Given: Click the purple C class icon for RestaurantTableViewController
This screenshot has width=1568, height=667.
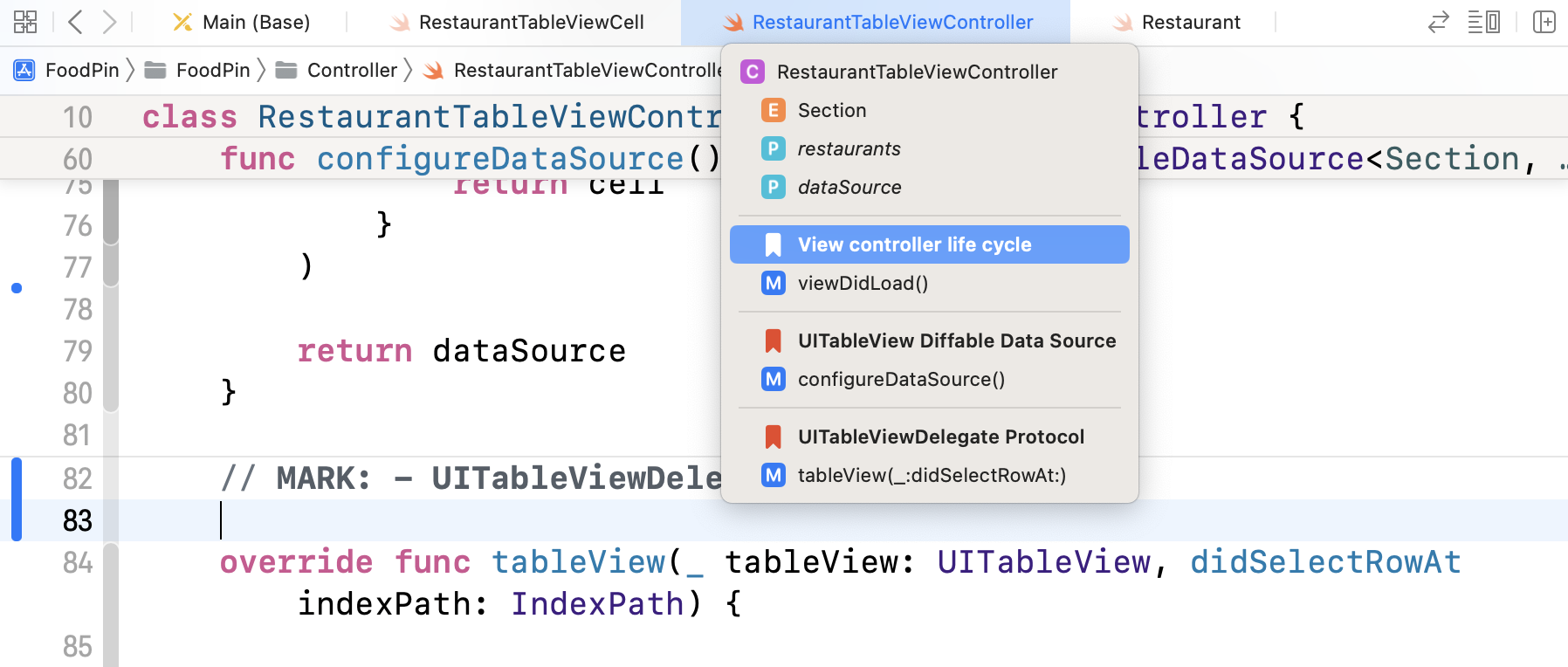Looking at the screenshot, I should pos(752,72).
